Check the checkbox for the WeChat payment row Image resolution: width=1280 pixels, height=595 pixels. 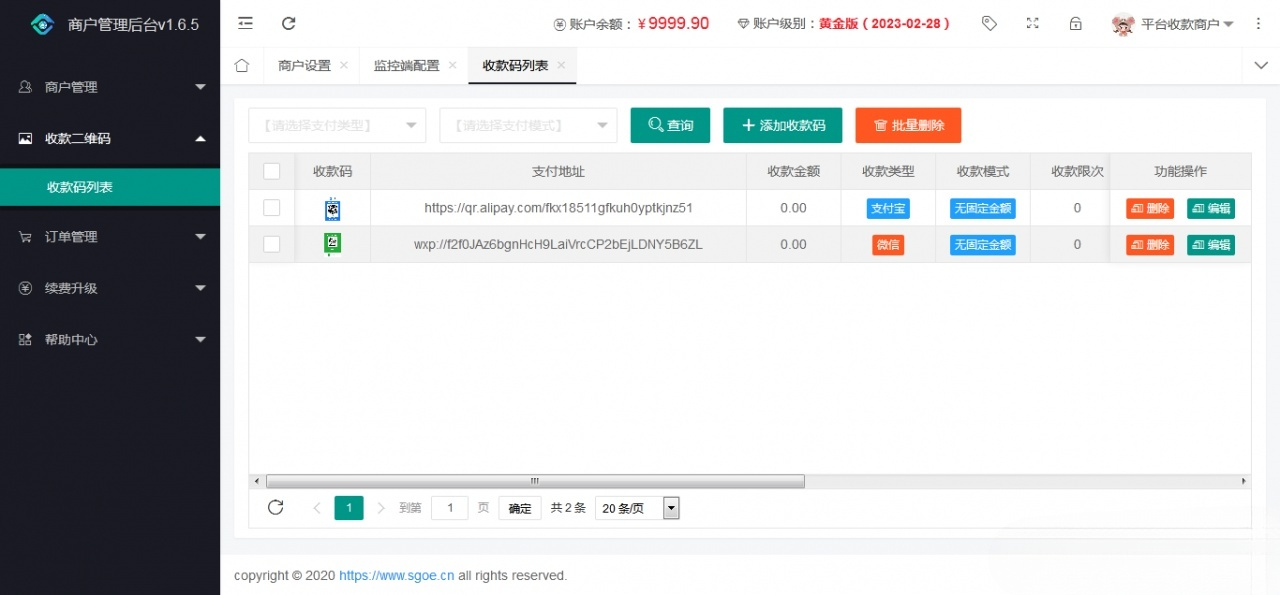coord(271,243)
